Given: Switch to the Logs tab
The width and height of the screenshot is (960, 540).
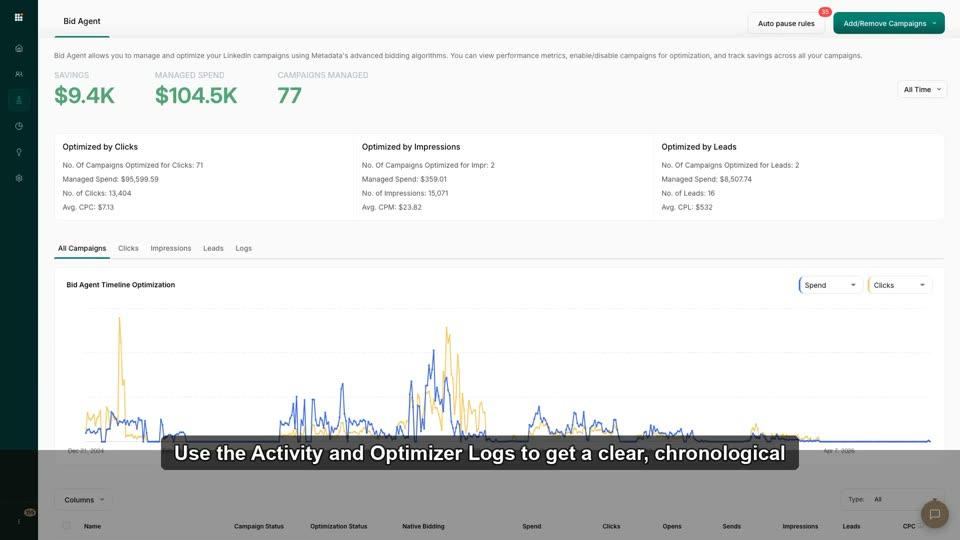Looking at the screenshot, I should click(x=244, y=249).
